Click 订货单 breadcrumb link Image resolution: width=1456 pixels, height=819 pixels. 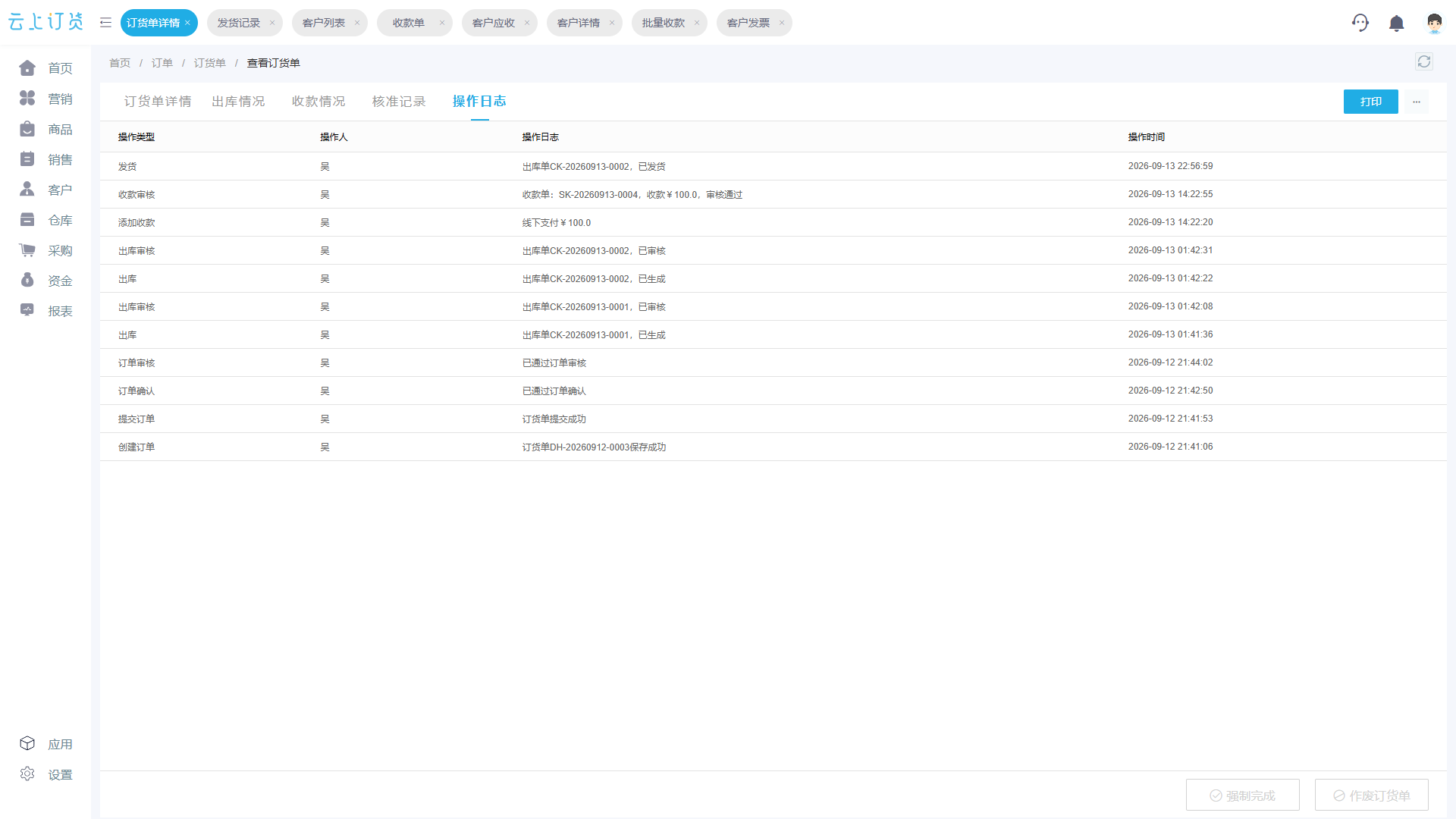(x=210, y=63)
